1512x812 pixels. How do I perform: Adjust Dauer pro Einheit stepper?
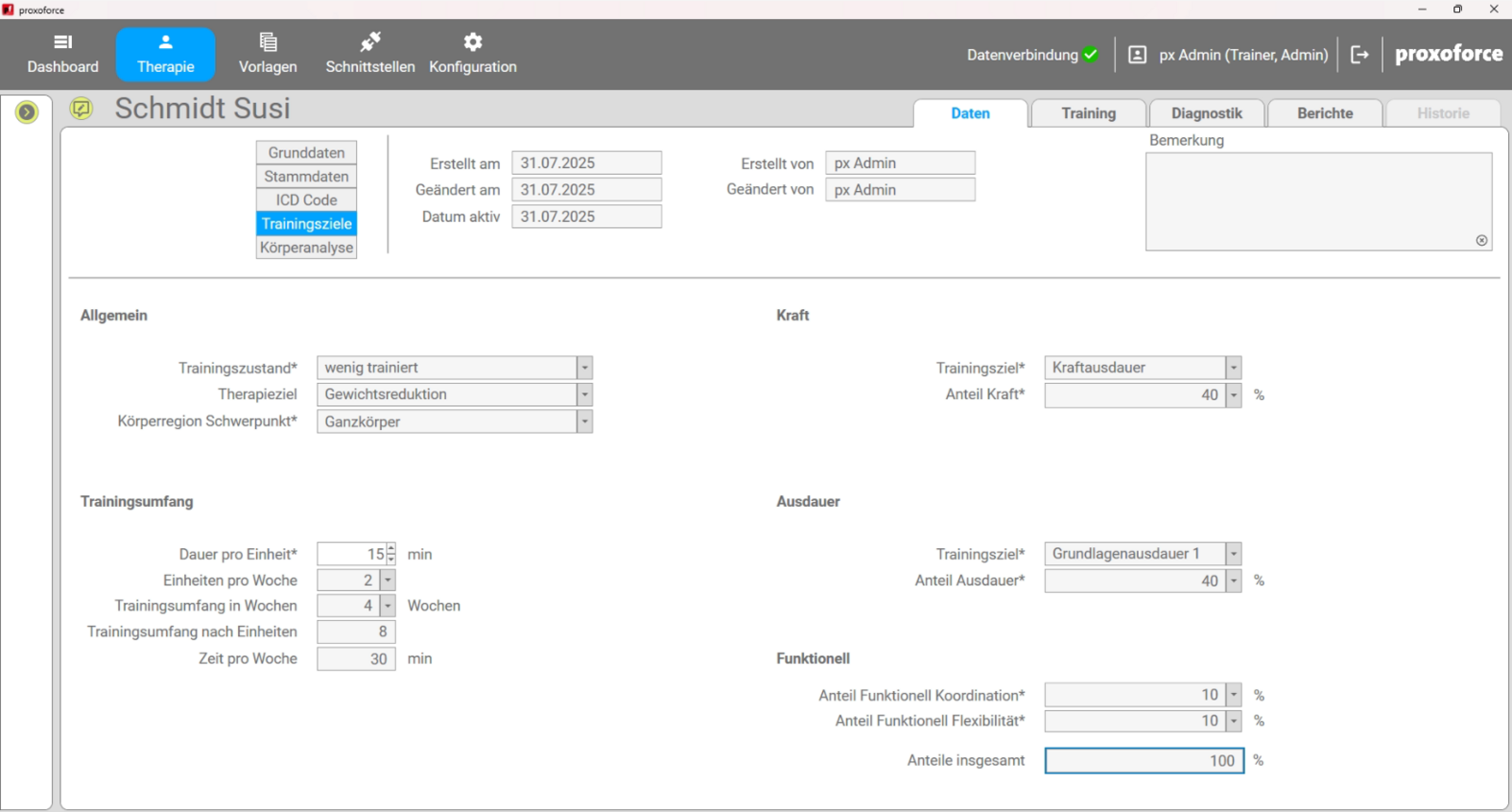point(391,554)
